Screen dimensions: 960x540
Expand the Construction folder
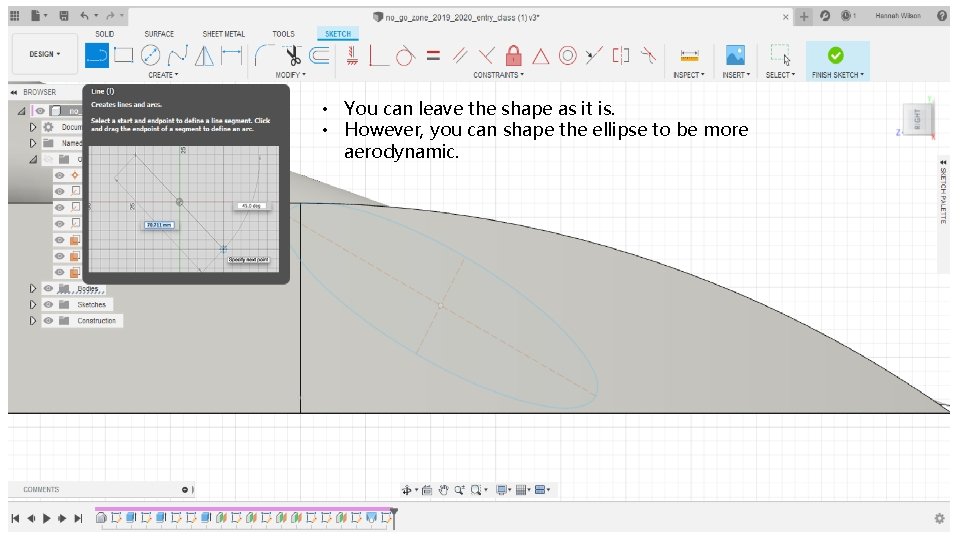32,320
